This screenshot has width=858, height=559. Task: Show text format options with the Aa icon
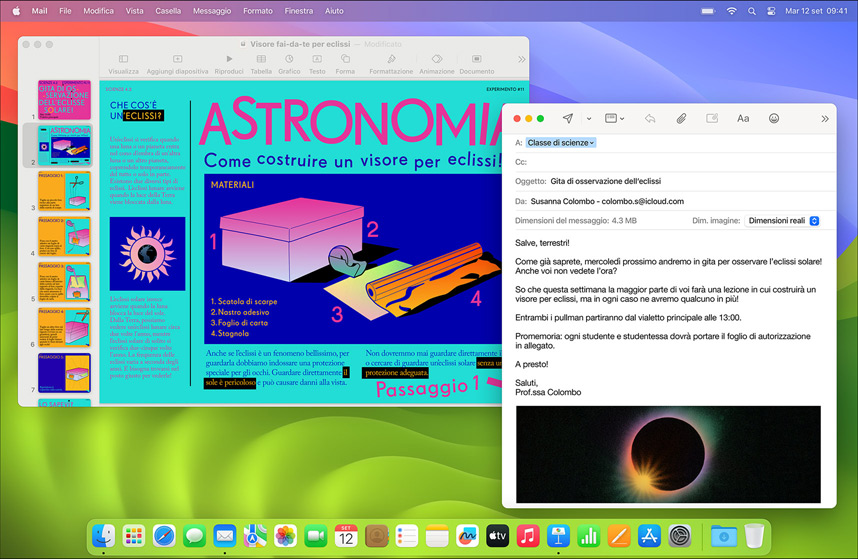click(x=743, y=118)
